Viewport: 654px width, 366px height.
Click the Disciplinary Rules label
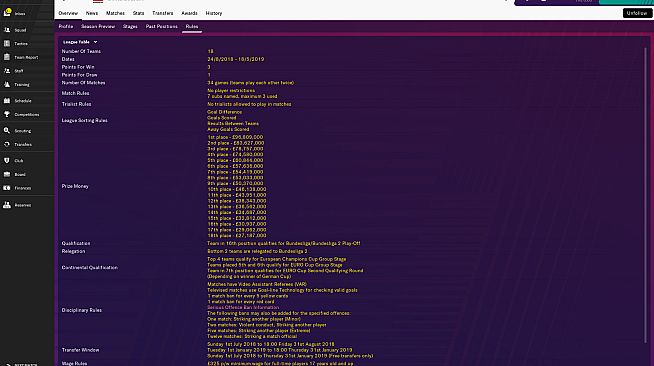82,310
